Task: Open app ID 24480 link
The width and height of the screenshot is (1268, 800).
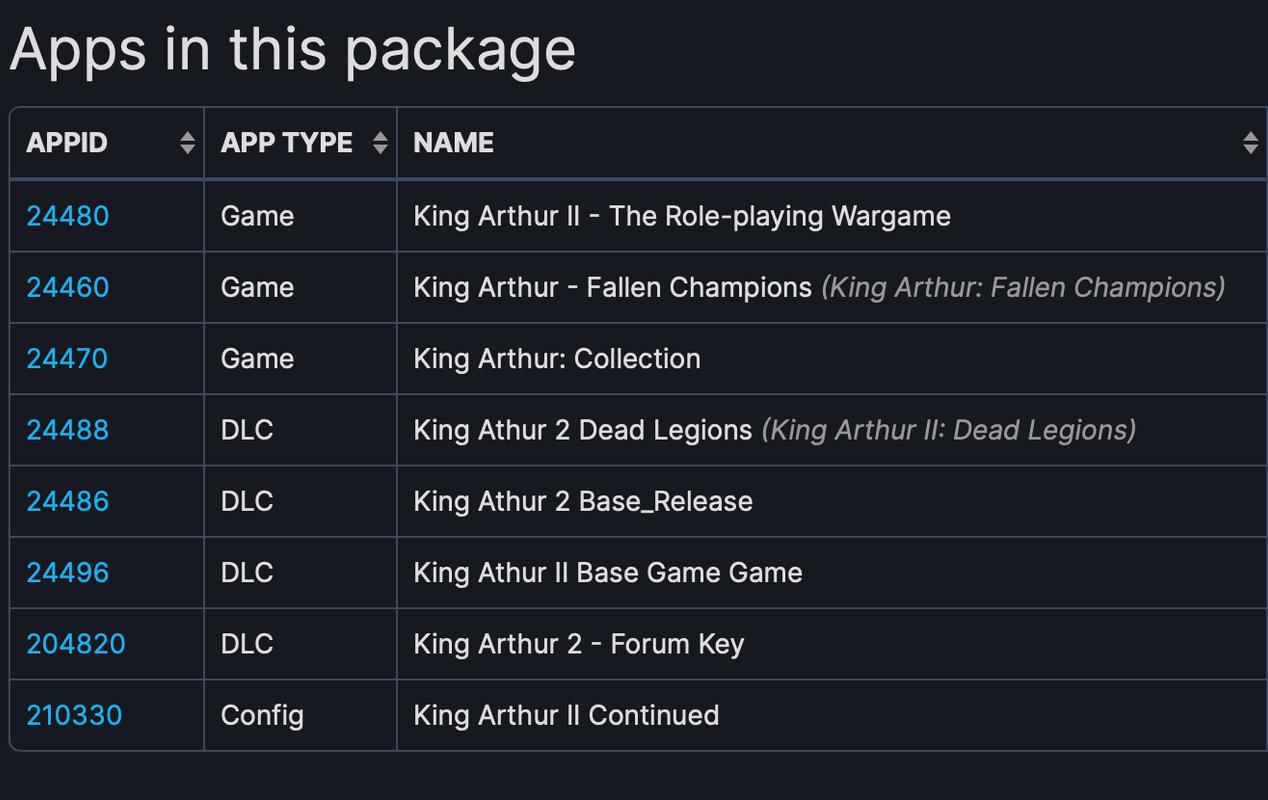Action: coord(68,216)
